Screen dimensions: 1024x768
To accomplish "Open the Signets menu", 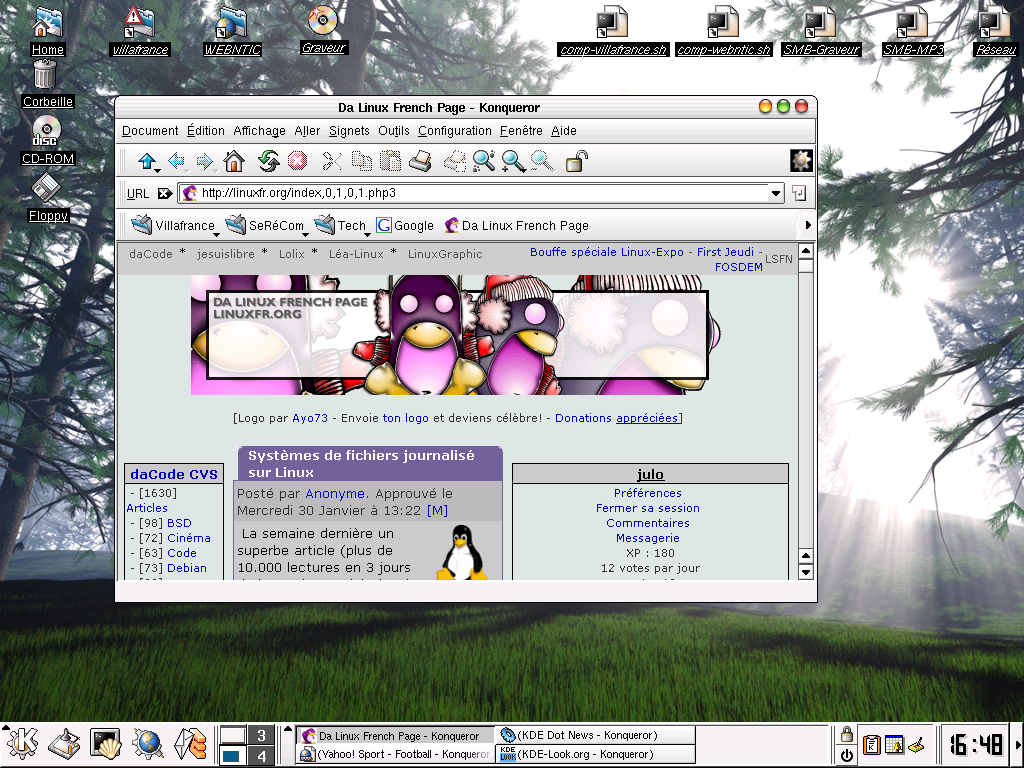I will click(349, 131).
